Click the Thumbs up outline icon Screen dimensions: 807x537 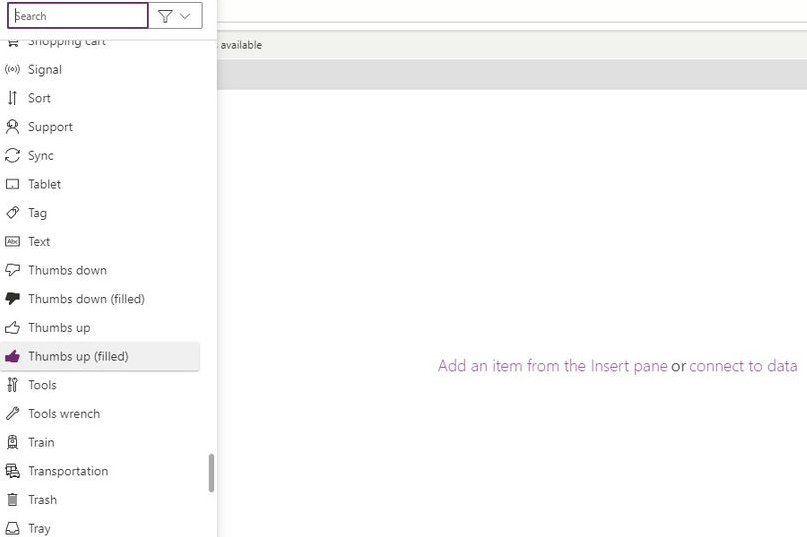pos(12,327)
